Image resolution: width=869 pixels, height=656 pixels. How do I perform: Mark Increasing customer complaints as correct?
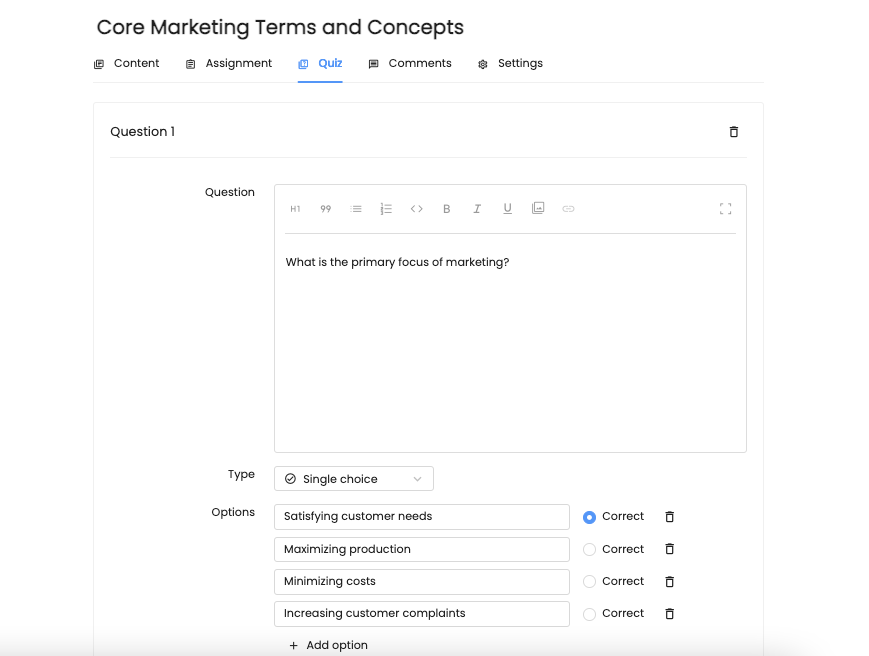[x=589, y=614]
